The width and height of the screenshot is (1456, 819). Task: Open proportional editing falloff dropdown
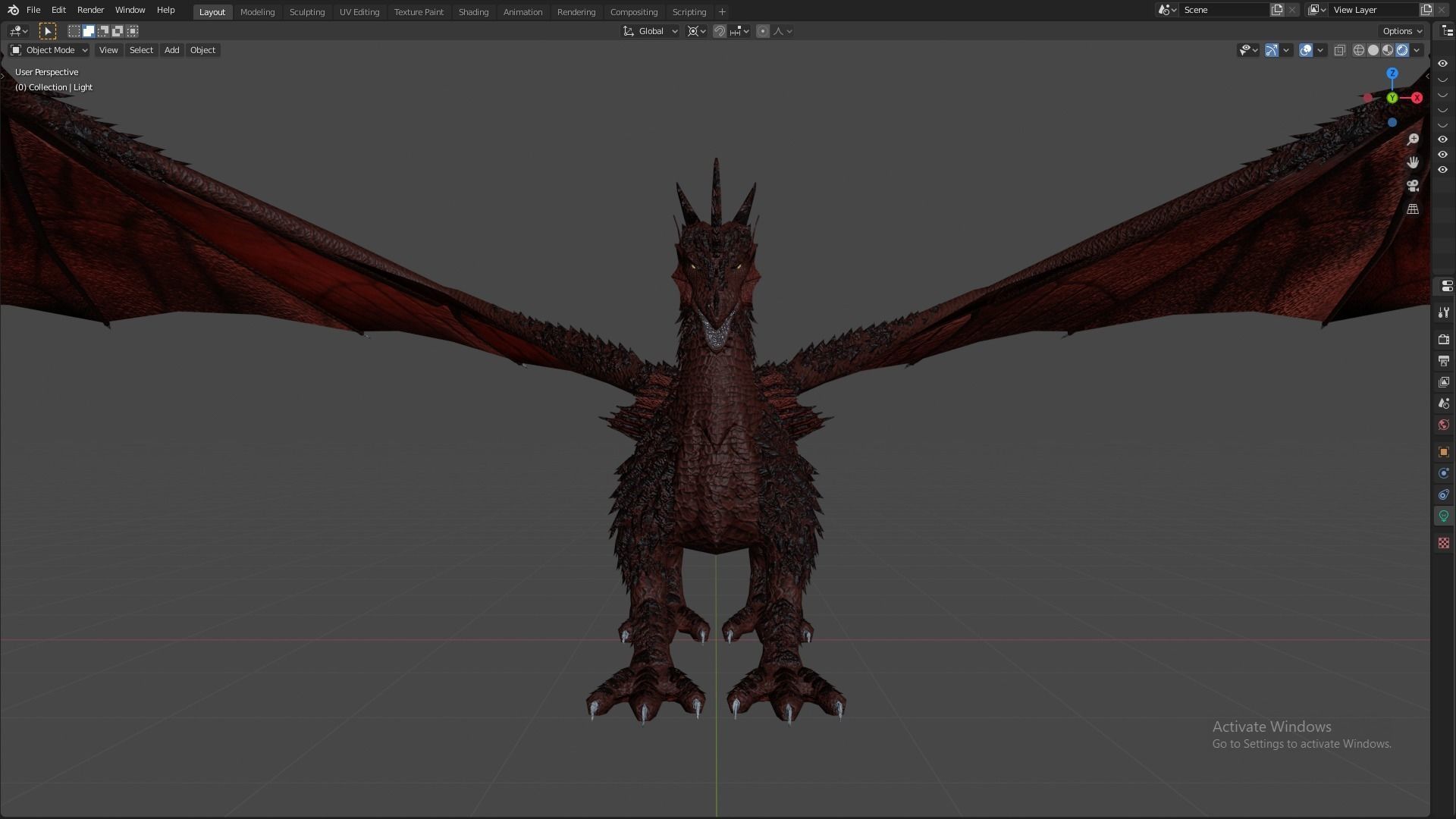[x=783, y=31]
